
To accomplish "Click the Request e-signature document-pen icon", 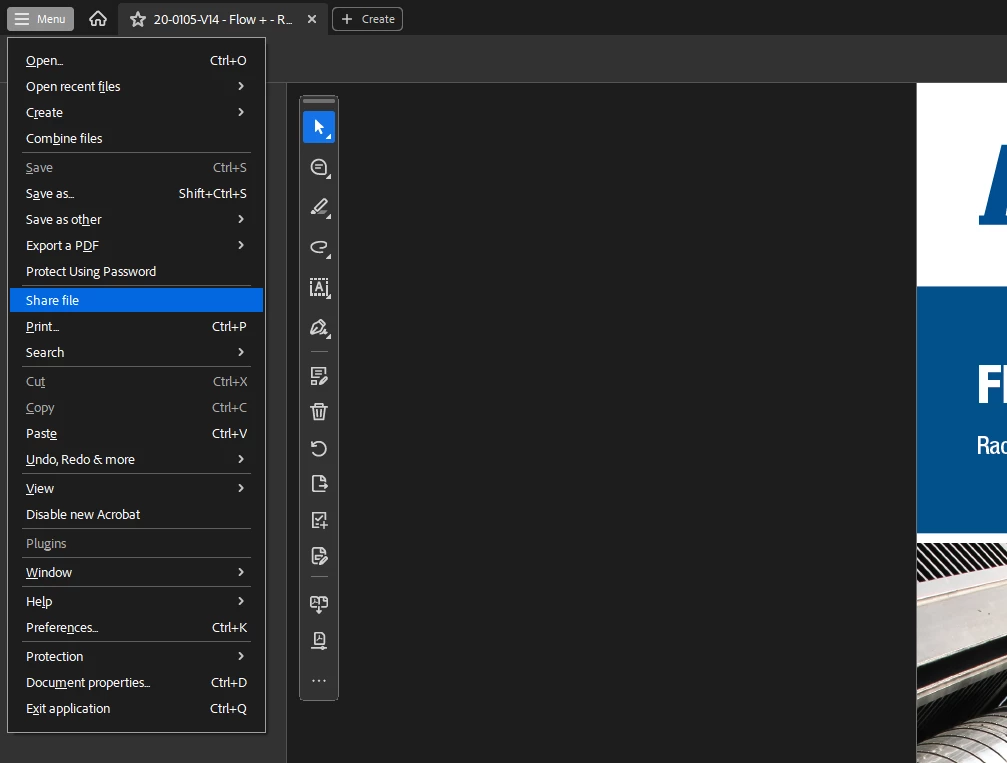I will (x=319, y=556).
